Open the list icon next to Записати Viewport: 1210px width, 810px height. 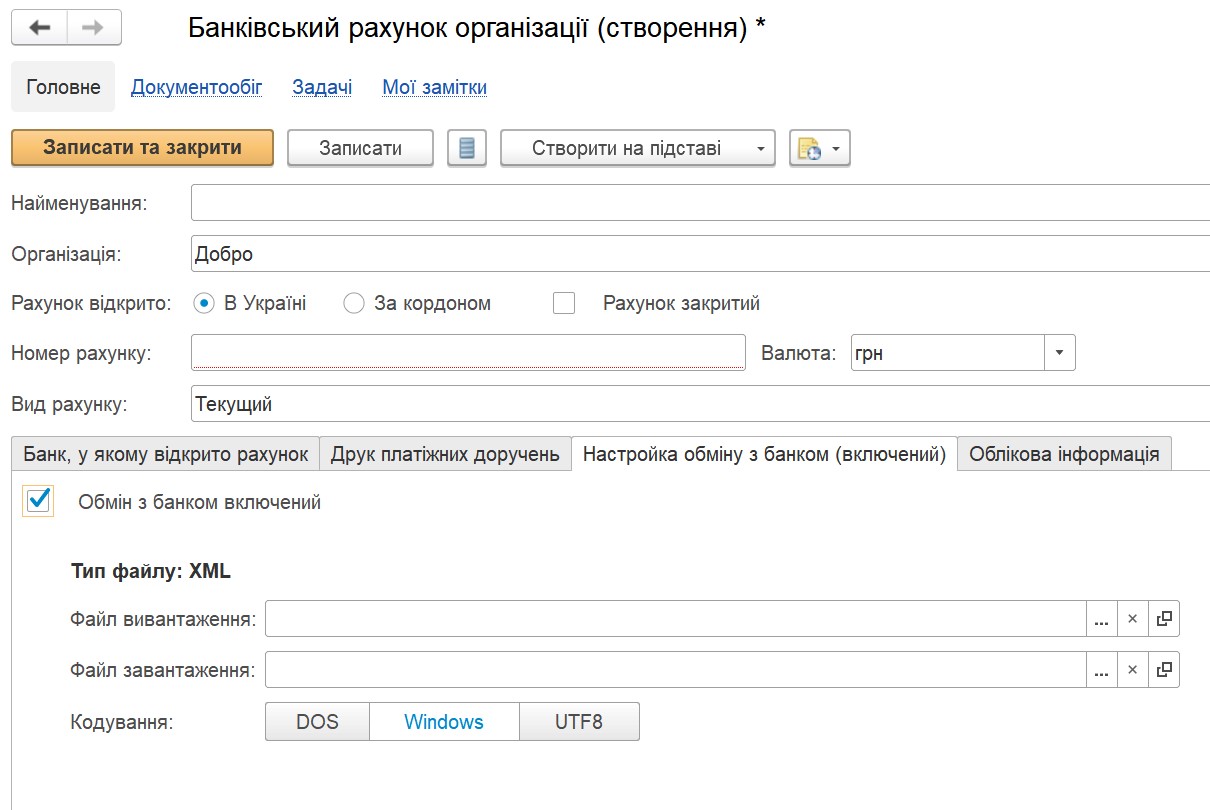pyautogui.click(x=466, y=148)
